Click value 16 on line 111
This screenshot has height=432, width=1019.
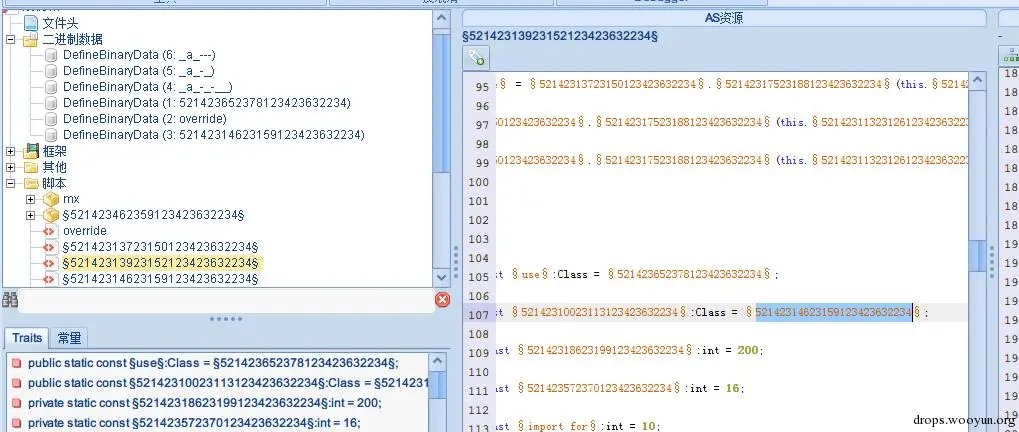732,388
